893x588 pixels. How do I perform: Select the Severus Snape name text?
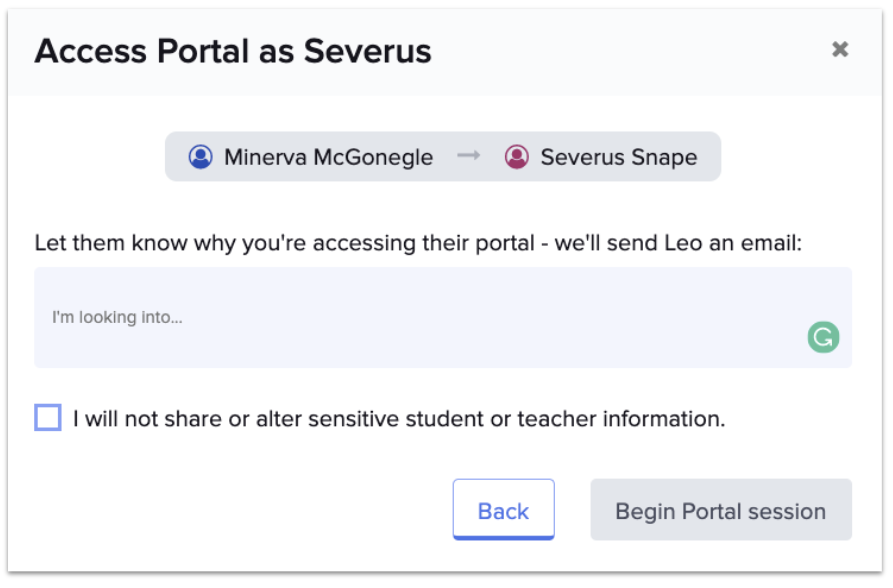618,157
